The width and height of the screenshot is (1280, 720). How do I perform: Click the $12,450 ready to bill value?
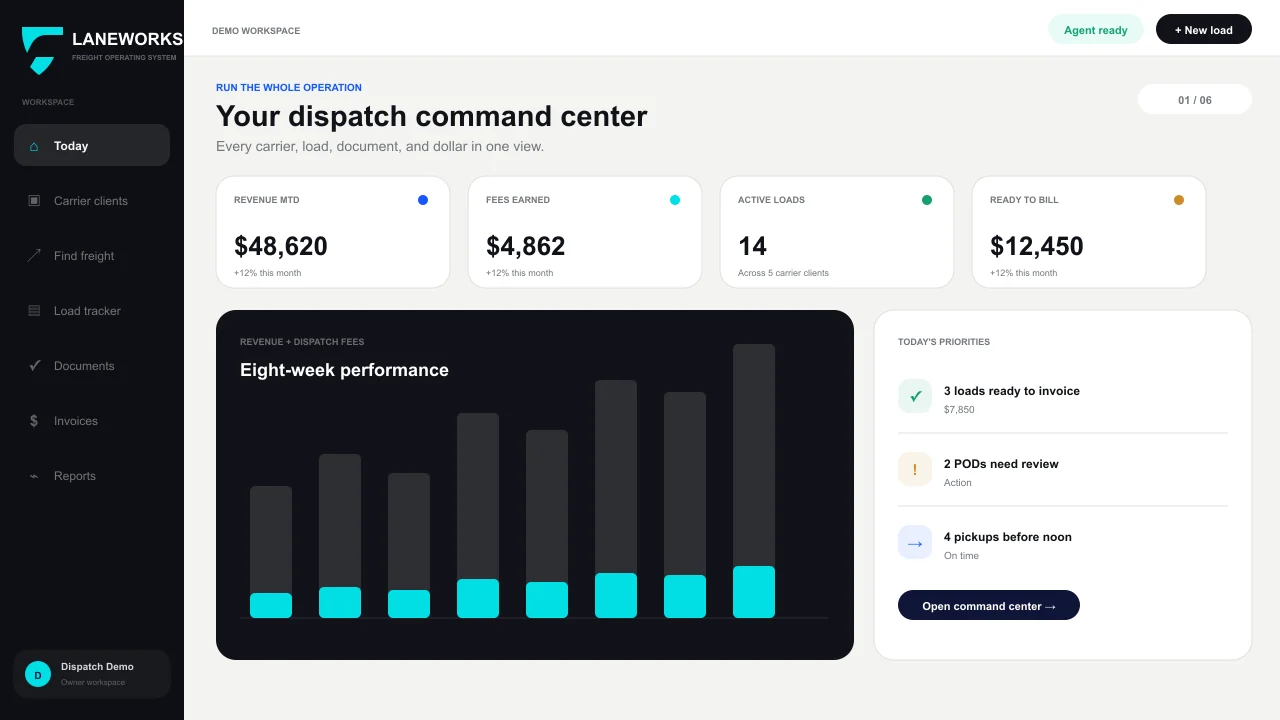pos(1037,246)
